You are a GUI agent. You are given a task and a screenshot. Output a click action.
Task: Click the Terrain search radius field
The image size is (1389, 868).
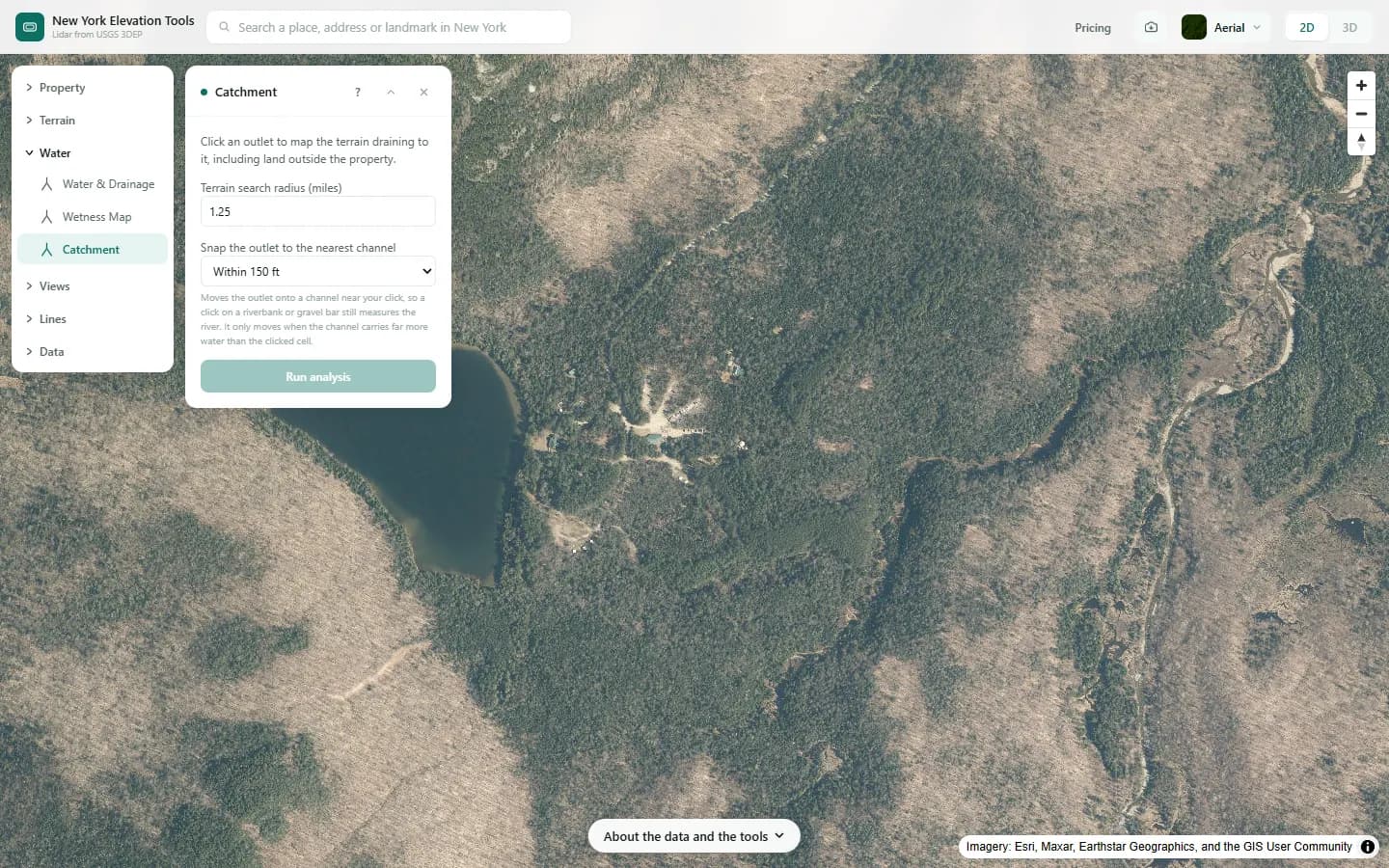(318, 211)
